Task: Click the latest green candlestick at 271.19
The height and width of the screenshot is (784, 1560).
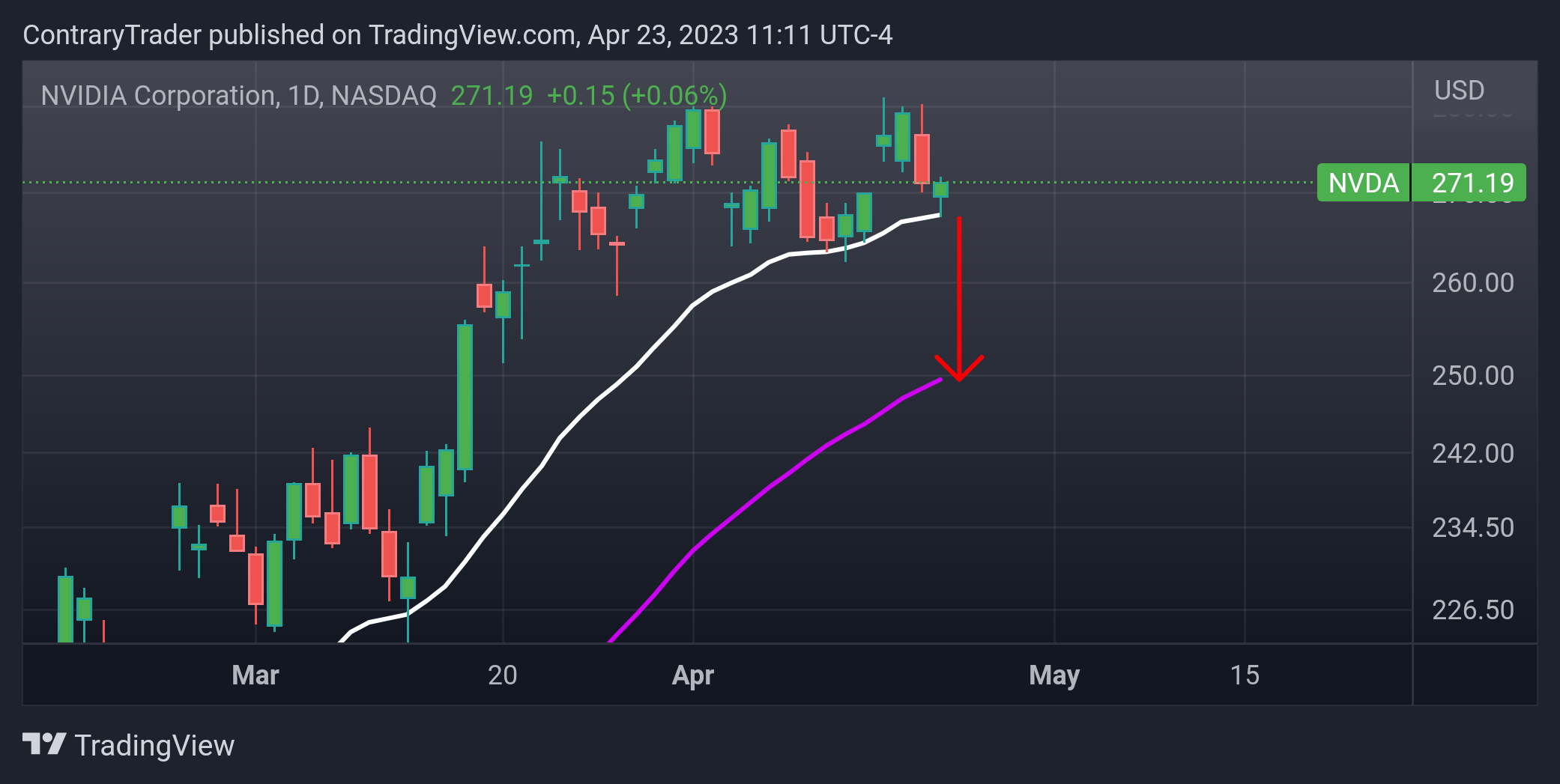Action: (940, 190)
